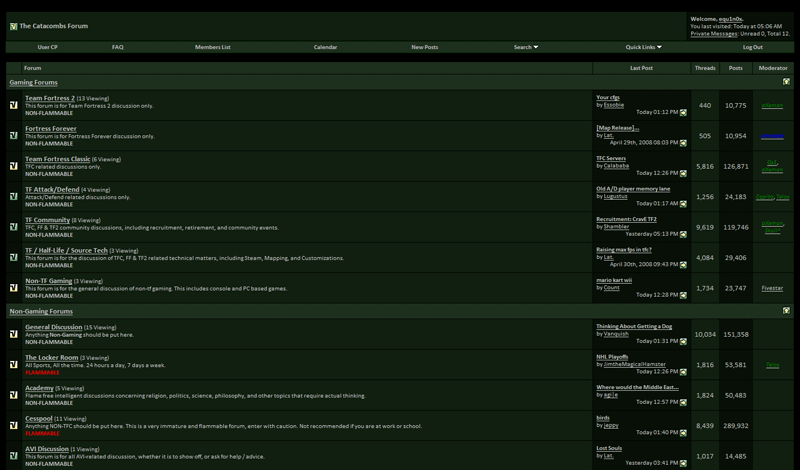
Task: Go to last post icon for 'NHL Playoffs'
Action: tap(683, 372)
